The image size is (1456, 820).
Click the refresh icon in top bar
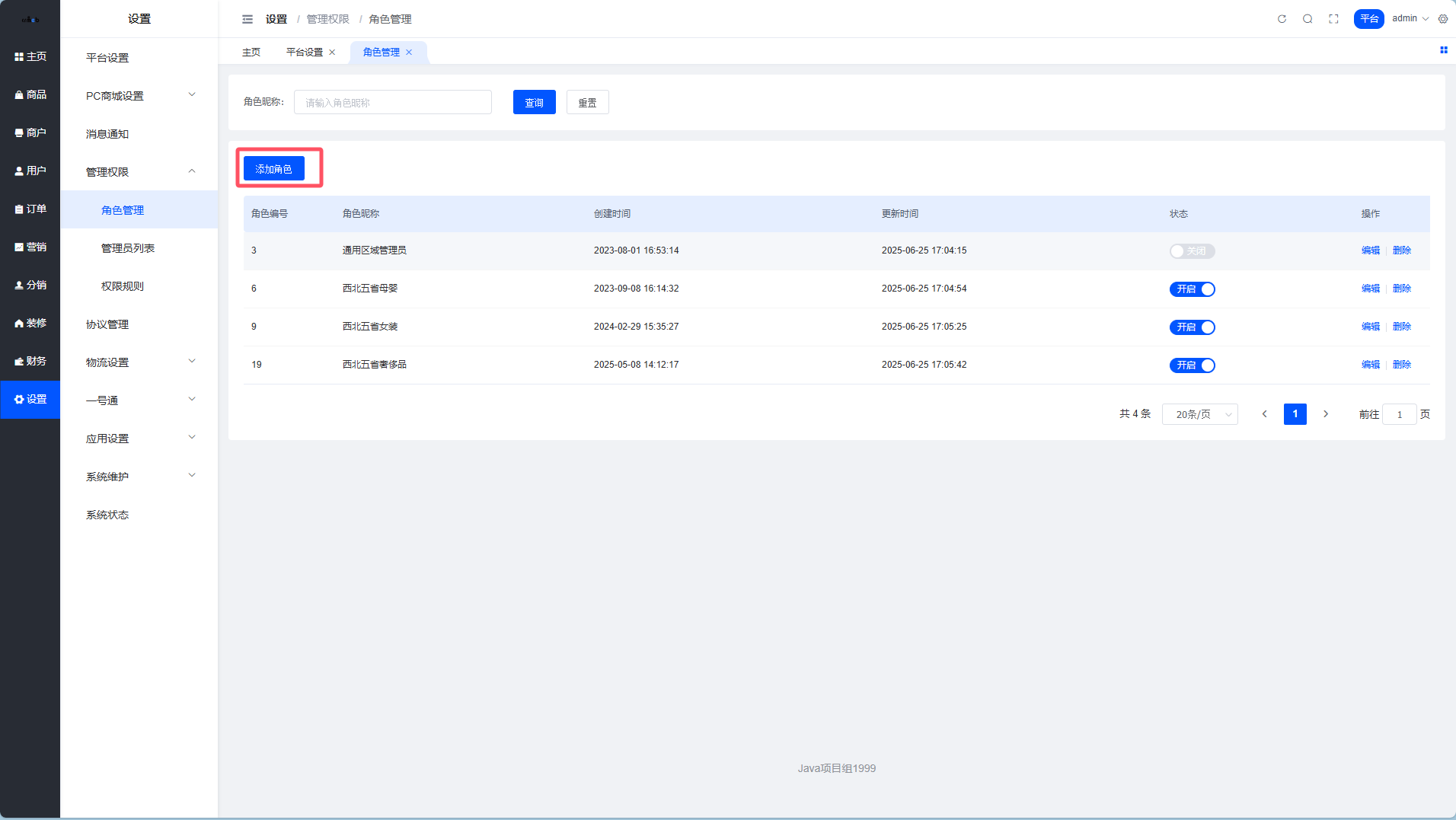coord(1282,19)
